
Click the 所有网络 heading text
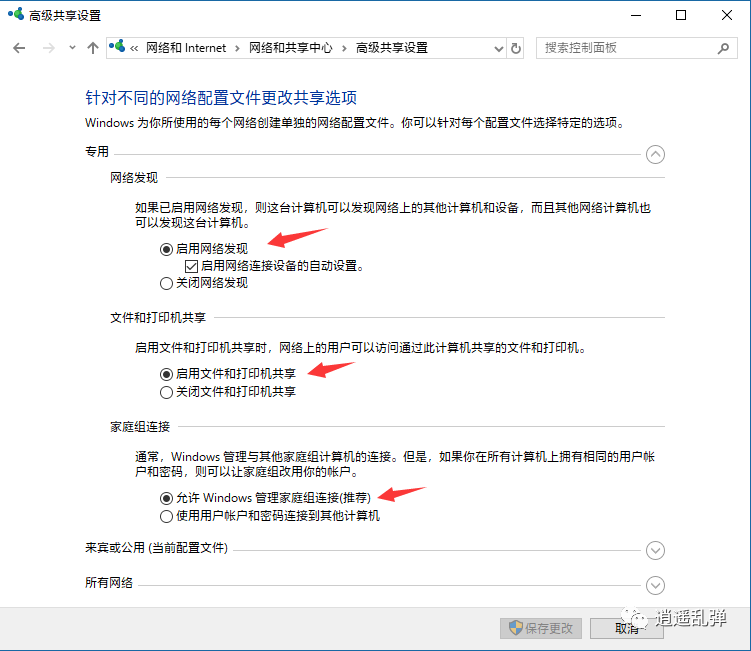109,582
